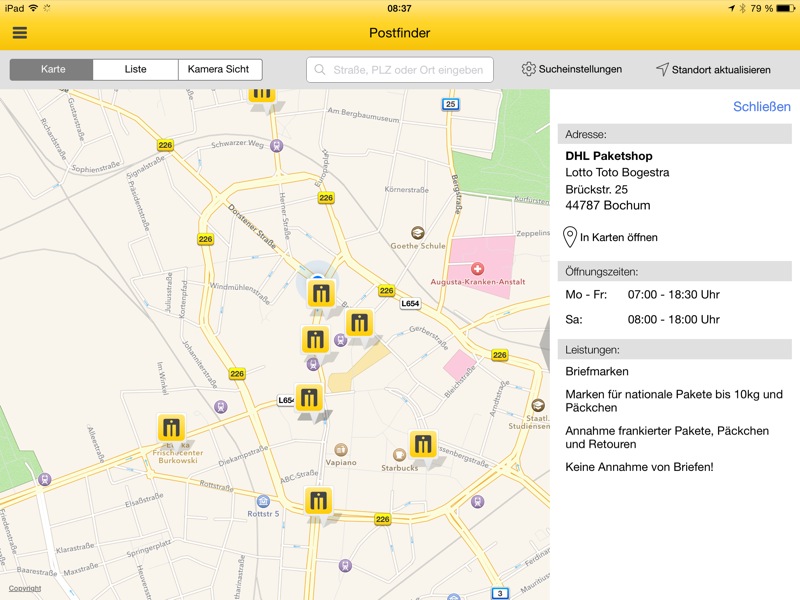800x600 pixels.
Task: Select the Karte view tab
Action: [52, 70]
